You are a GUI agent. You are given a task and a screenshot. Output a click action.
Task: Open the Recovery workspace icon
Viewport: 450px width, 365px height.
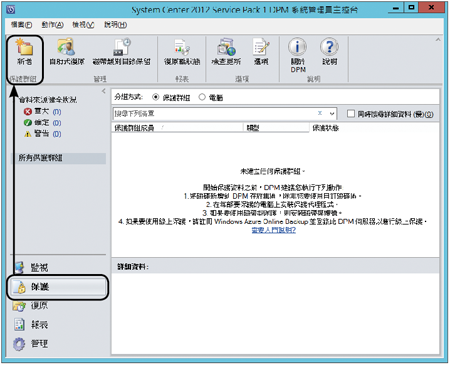[19, 305]
